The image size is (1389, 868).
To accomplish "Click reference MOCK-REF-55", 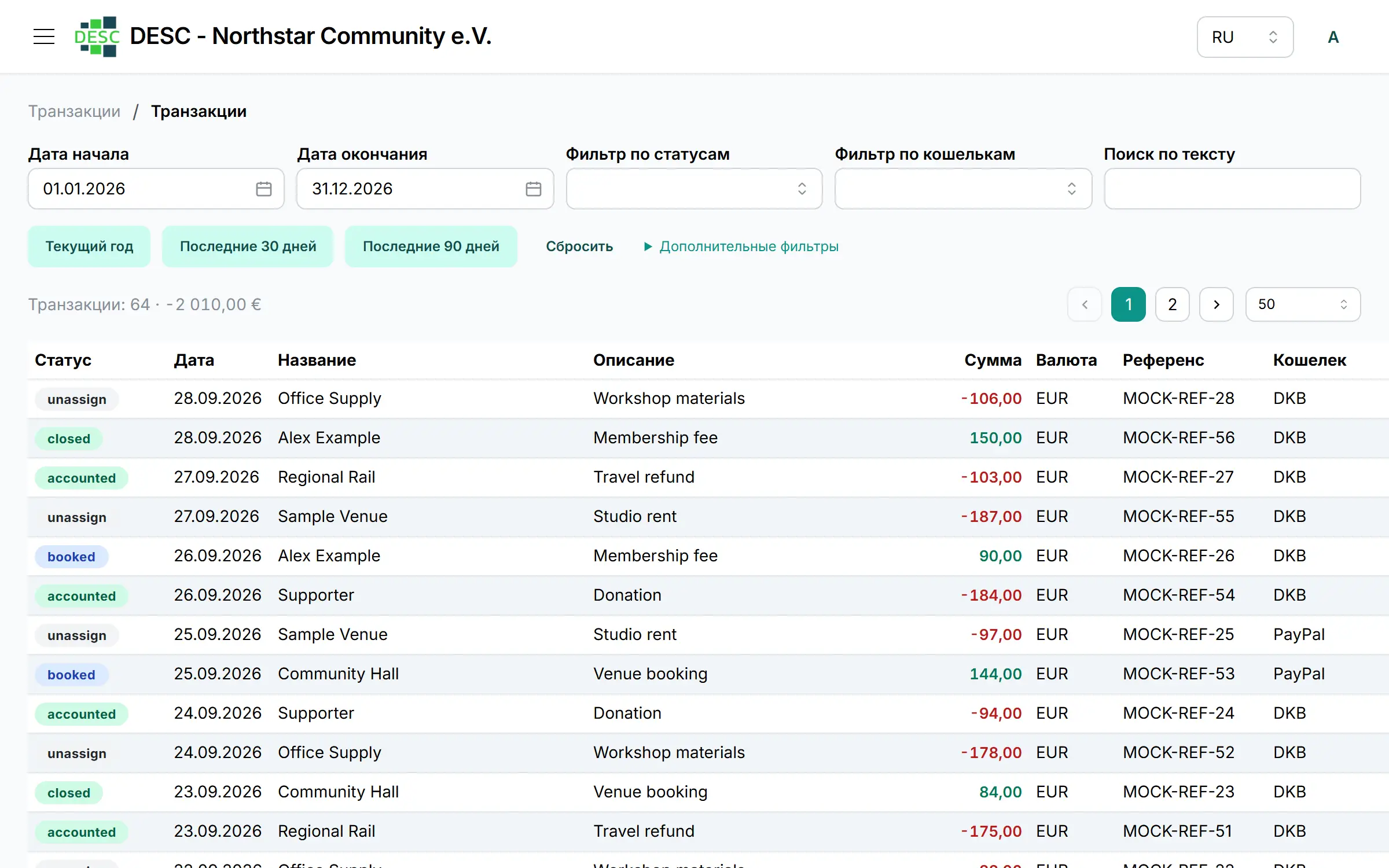I will coord(1178,516).
